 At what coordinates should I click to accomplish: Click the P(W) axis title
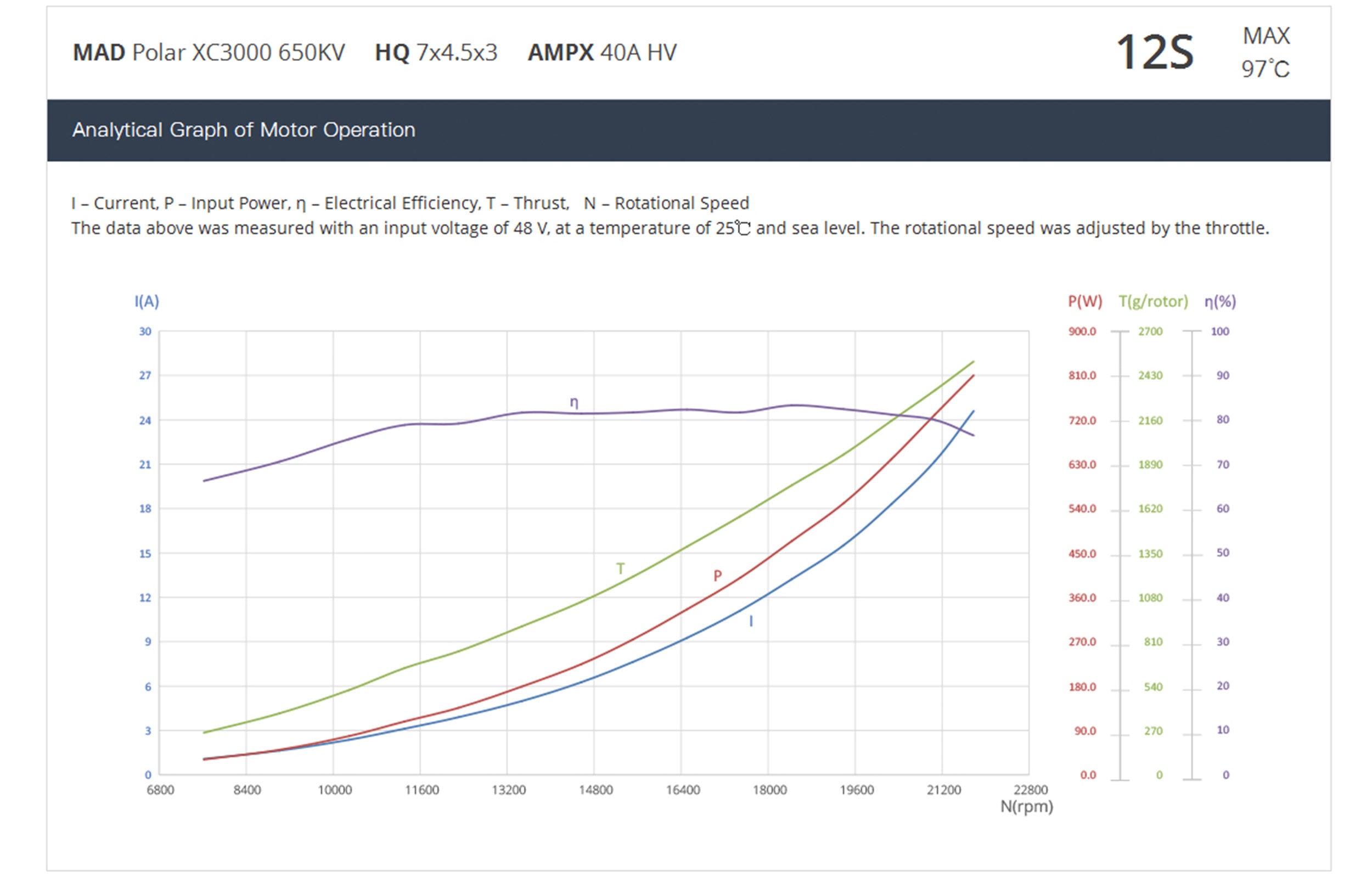tap(1085, 301)
